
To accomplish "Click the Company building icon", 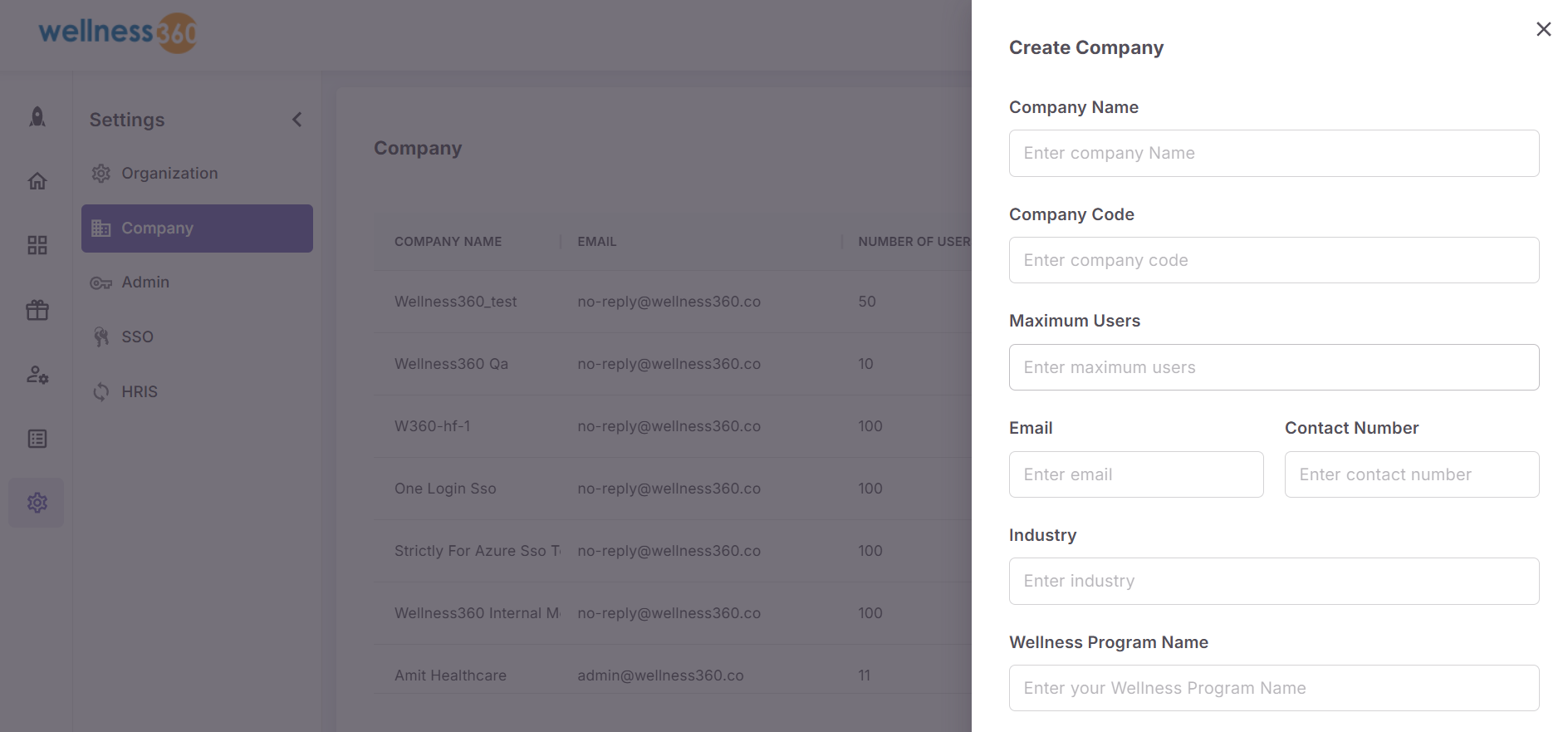I will click(x=101, y=228).
